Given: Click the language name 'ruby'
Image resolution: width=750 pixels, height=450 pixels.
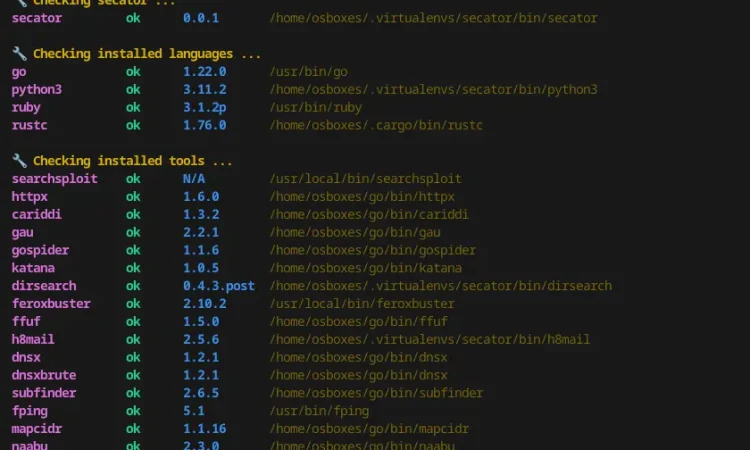Looking at the screenshot, I should [26, 108].
